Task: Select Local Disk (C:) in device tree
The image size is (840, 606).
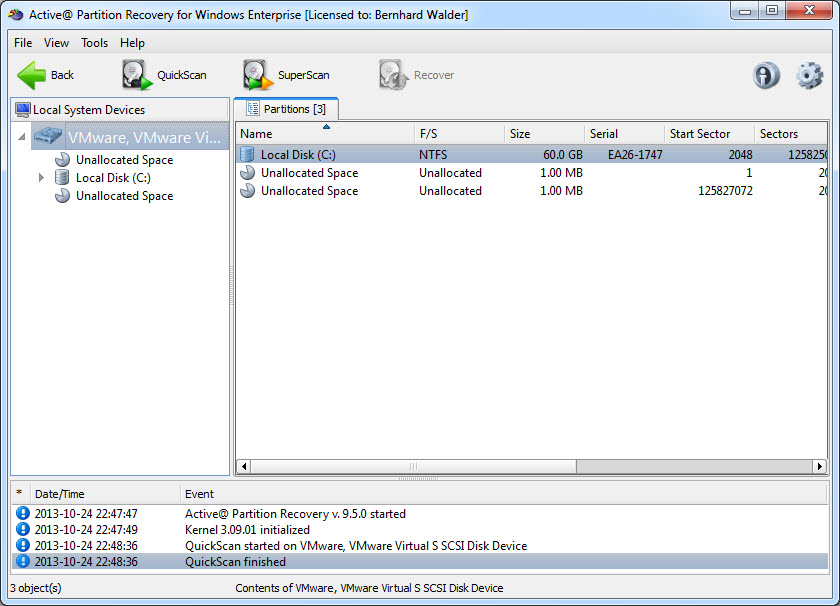Action: click(103, 177)
